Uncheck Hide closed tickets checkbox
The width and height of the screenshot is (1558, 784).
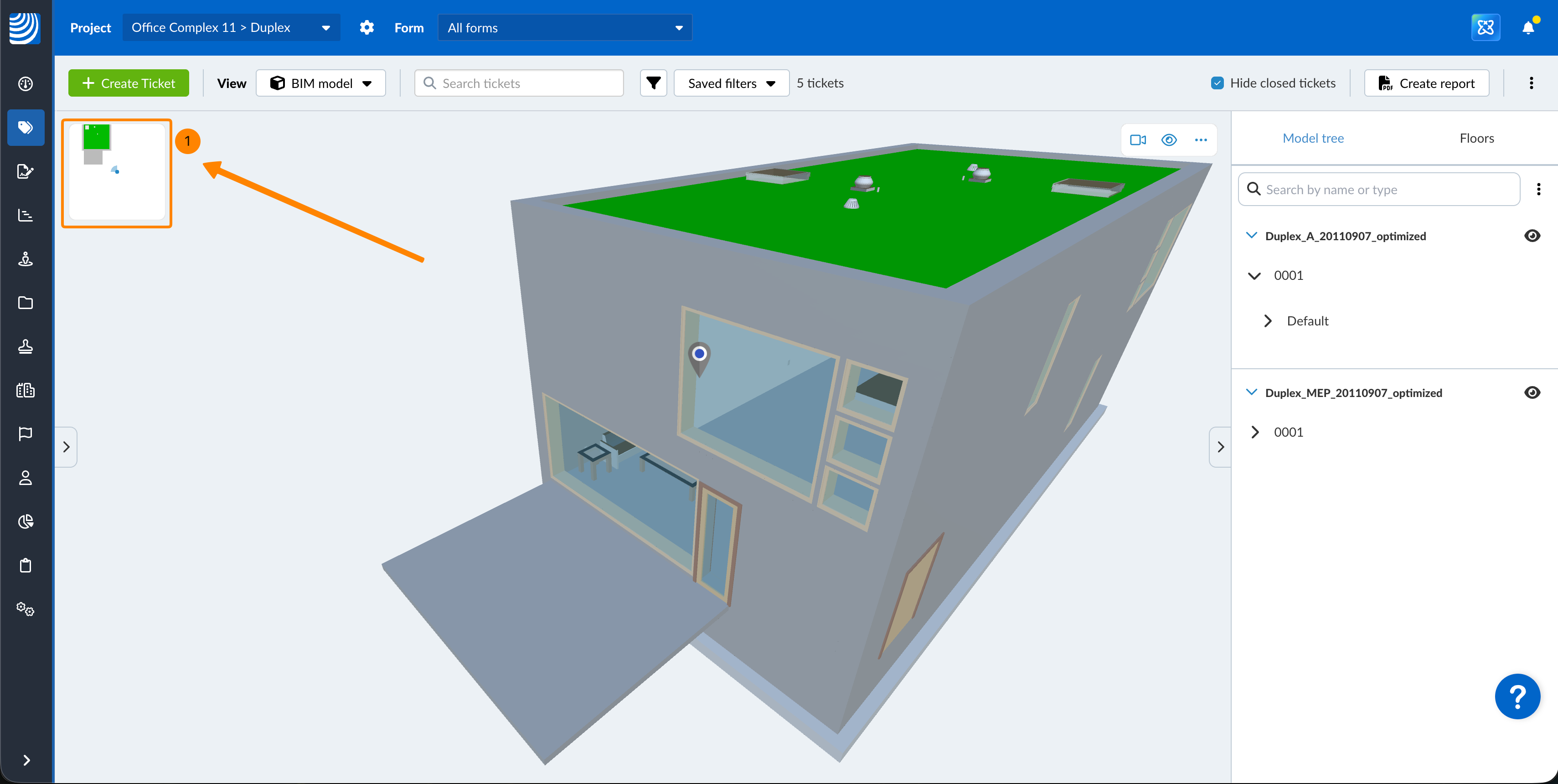1217,83
